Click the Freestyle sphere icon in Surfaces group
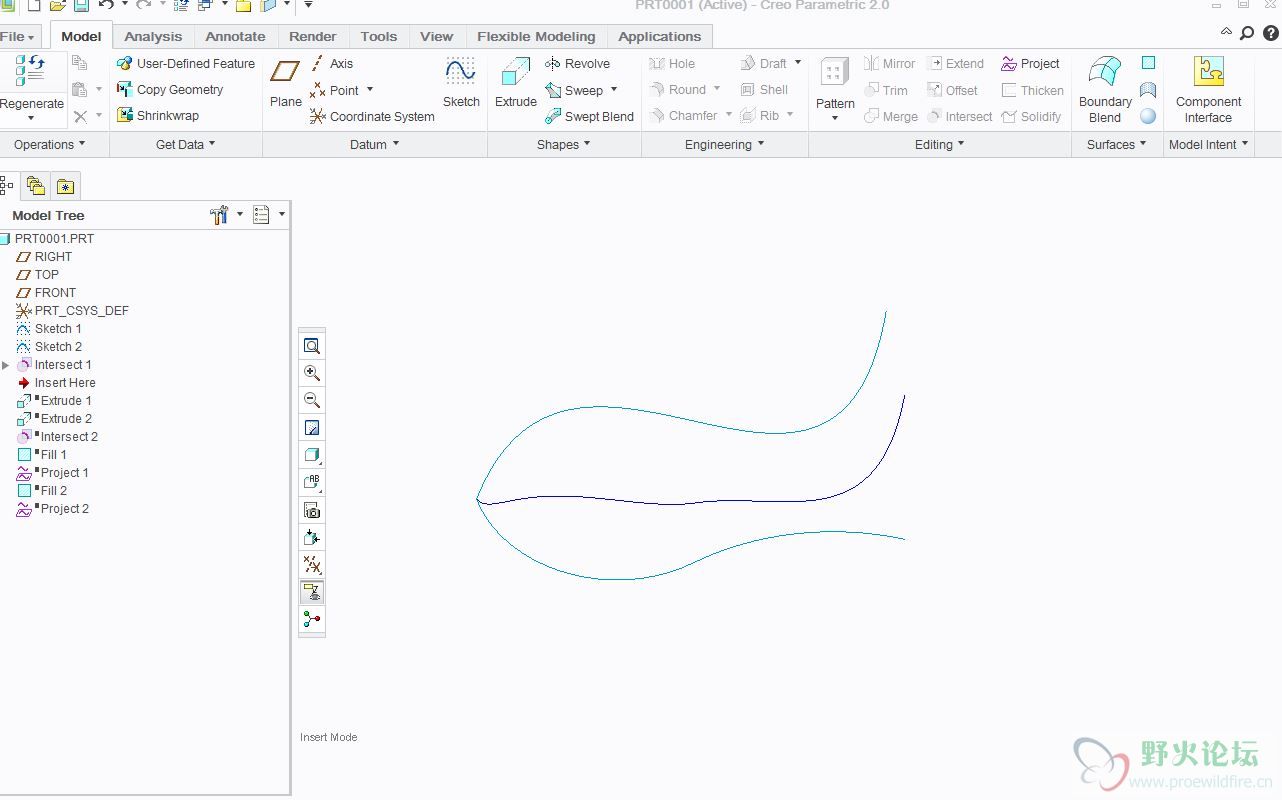Image resolution: width=1282 pixels, height=800 pixels. [1148, 116]
